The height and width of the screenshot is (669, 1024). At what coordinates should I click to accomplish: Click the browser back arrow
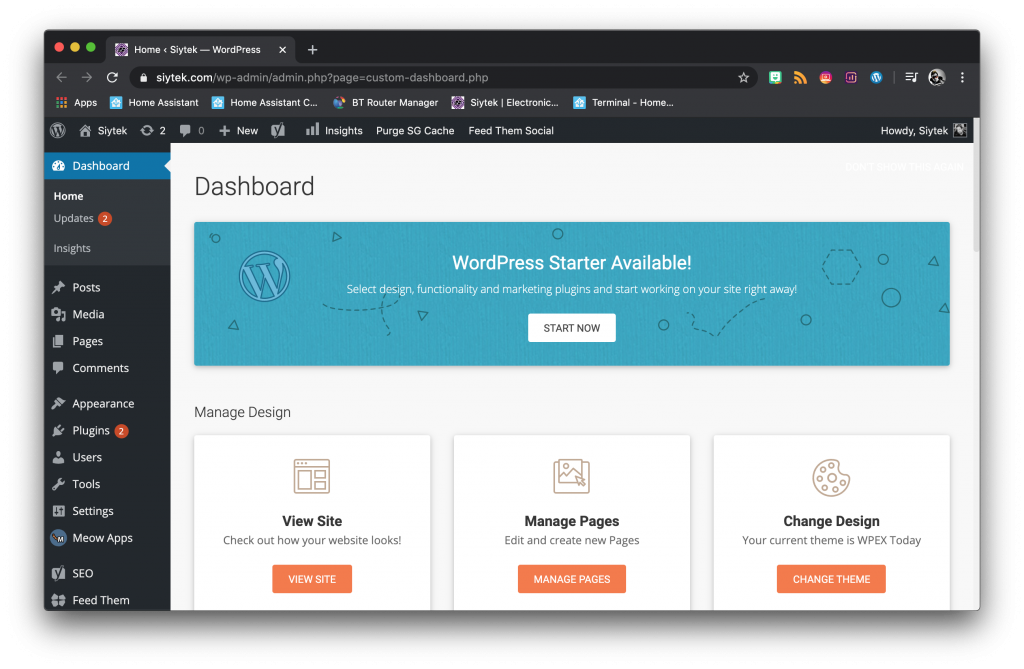pos(61,77)
